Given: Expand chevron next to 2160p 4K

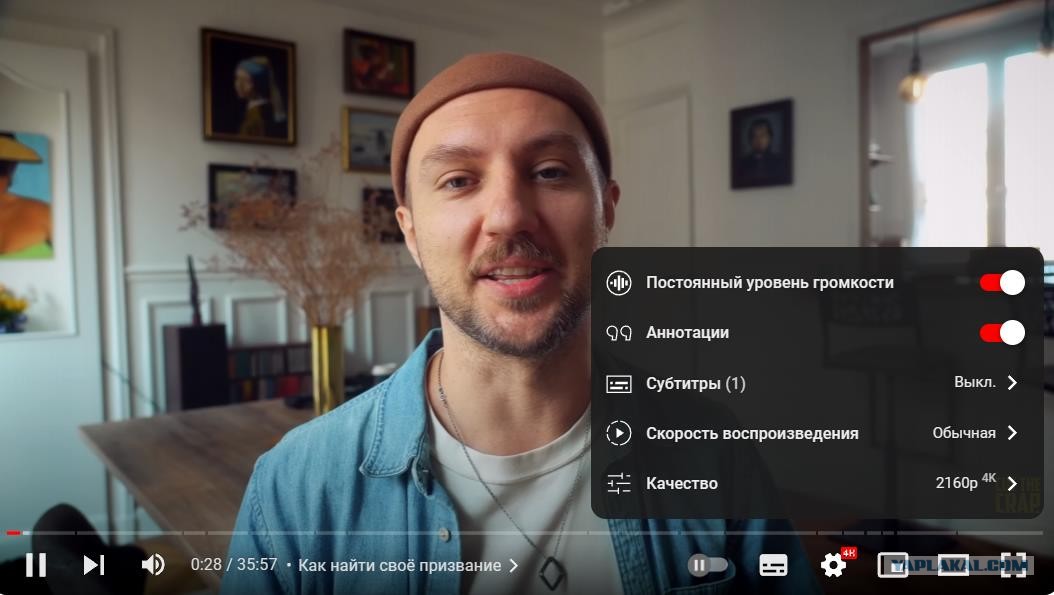Looking at the screenshot, I should pos(1012,483).
